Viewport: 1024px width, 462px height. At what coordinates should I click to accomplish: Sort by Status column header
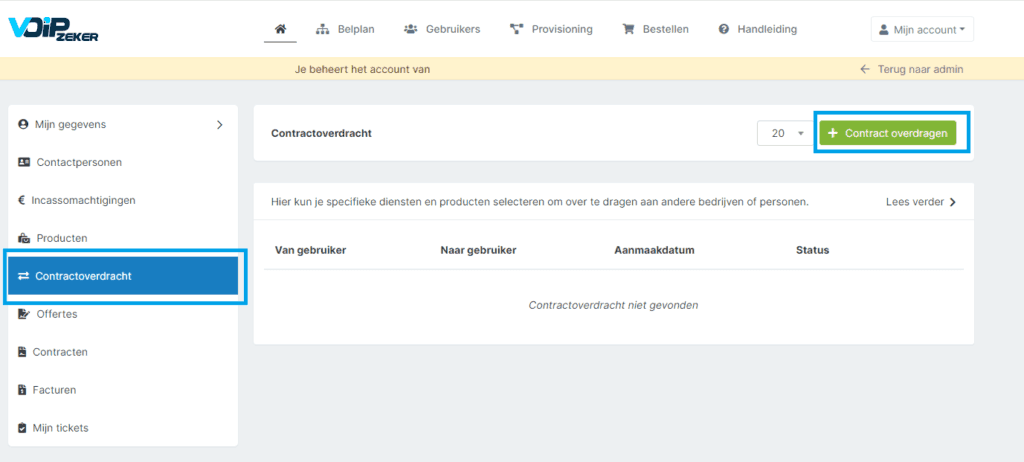tap(812, 250)
